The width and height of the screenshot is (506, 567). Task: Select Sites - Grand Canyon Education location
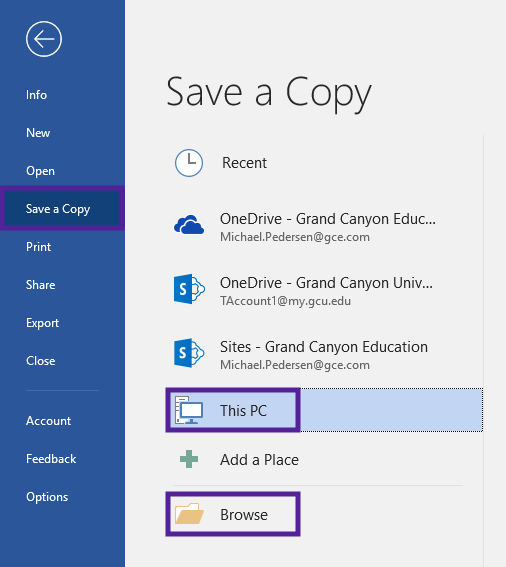[x=324, y=347]
